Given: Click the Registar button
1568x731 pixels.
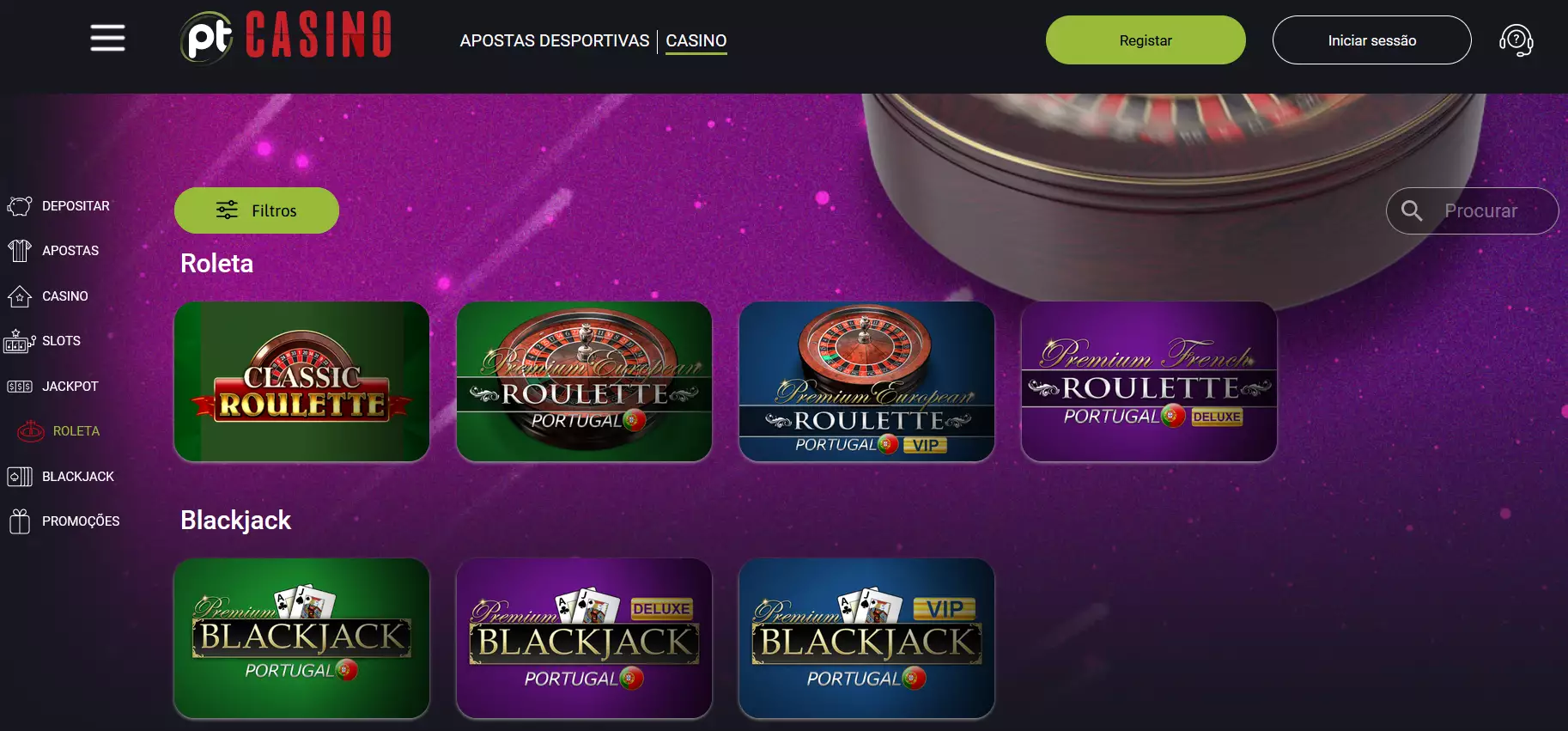Looking at the screenshot, I should (x=1146, y=40).
